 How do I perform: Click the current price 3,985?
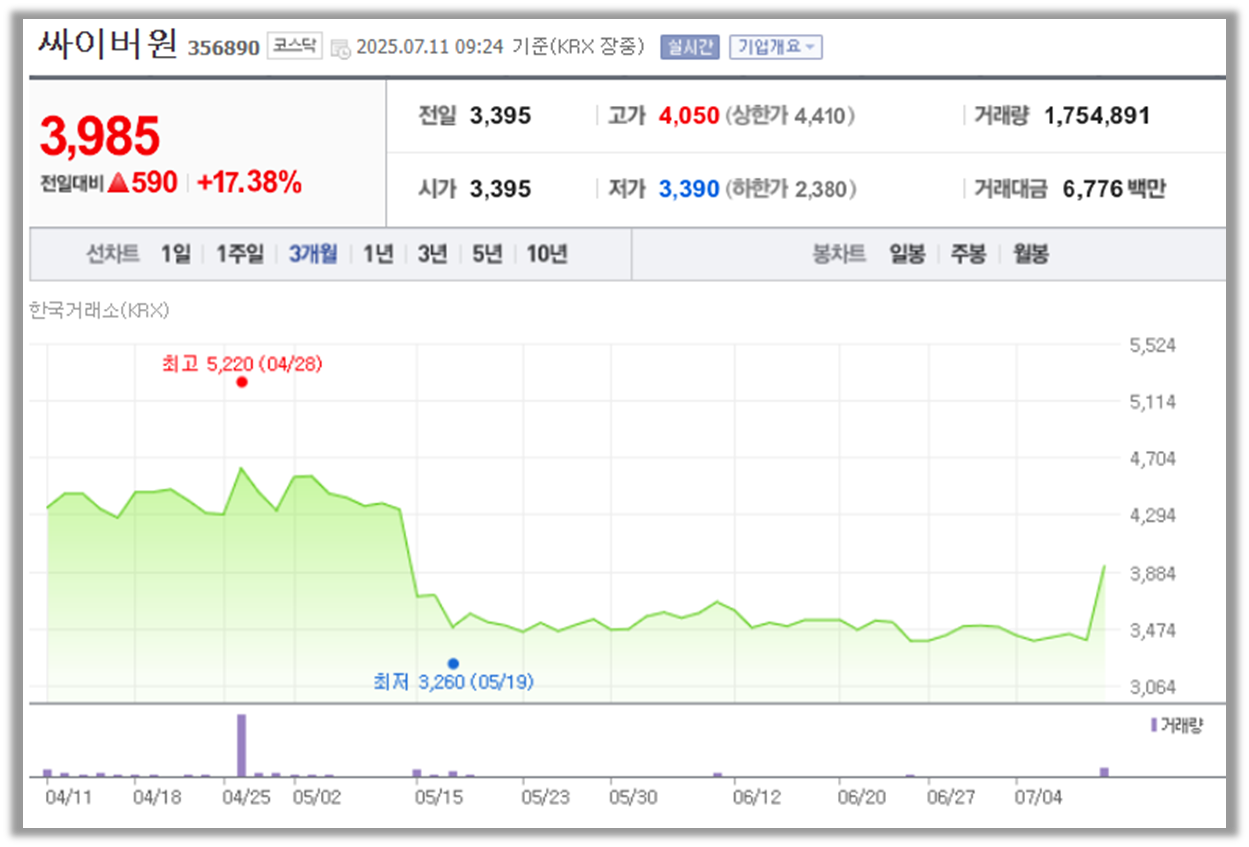tap(100, 136)
